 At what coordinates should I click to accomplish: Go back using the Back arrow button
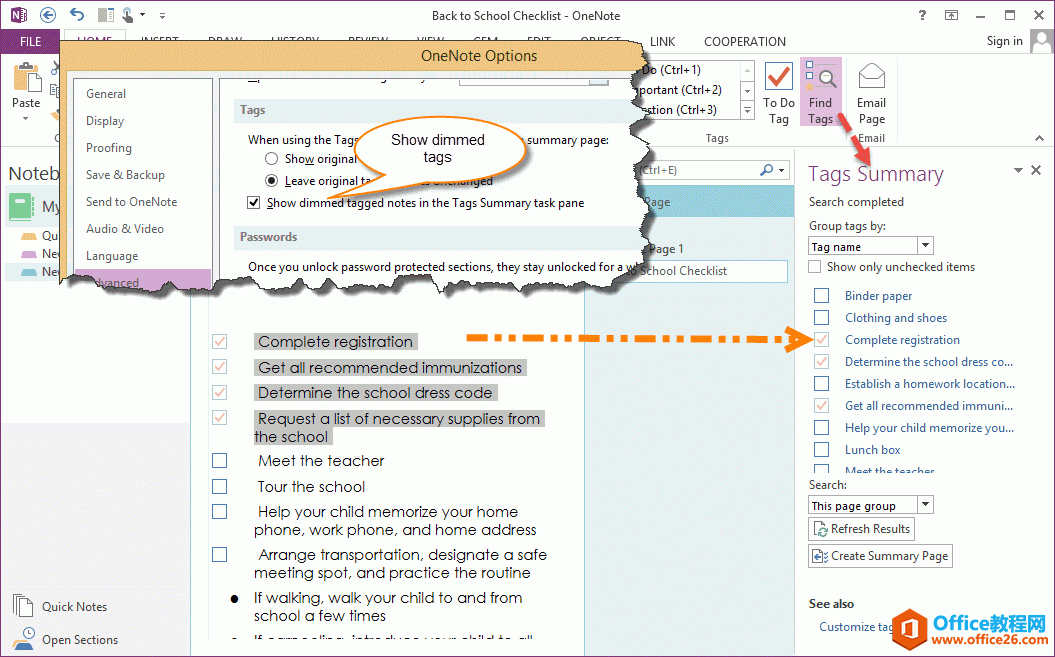point(47,15)
